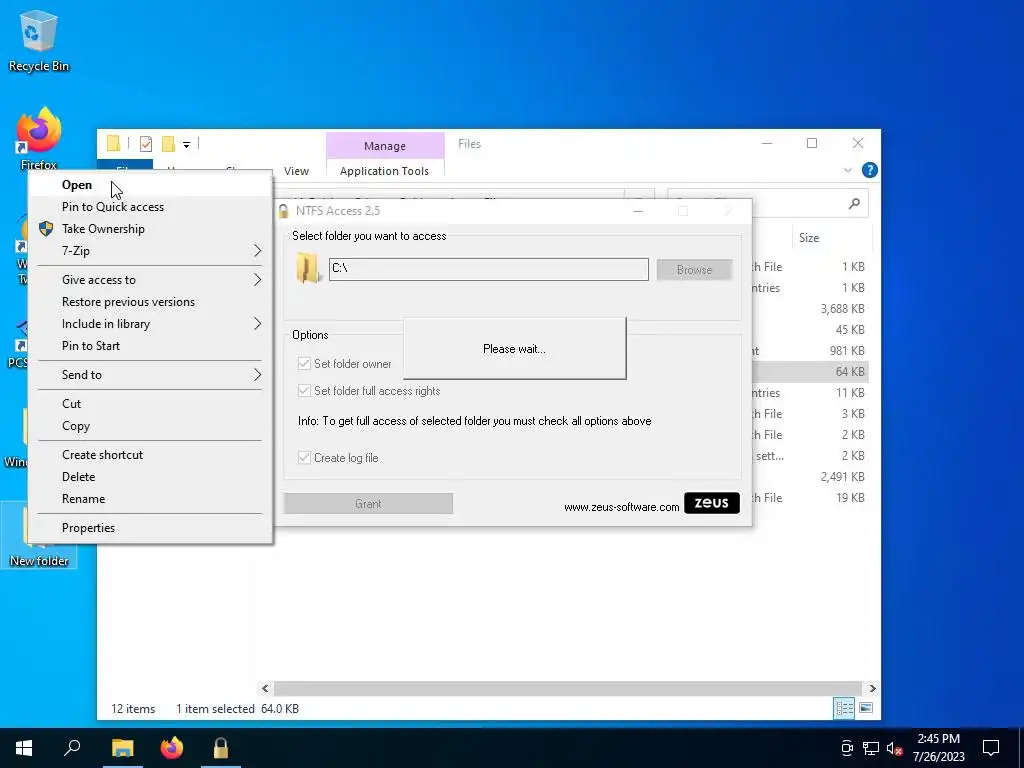Click the scroll right arrow in Explorer
The height and width of the screenshot is (768, 1024).
pos(872,688)
